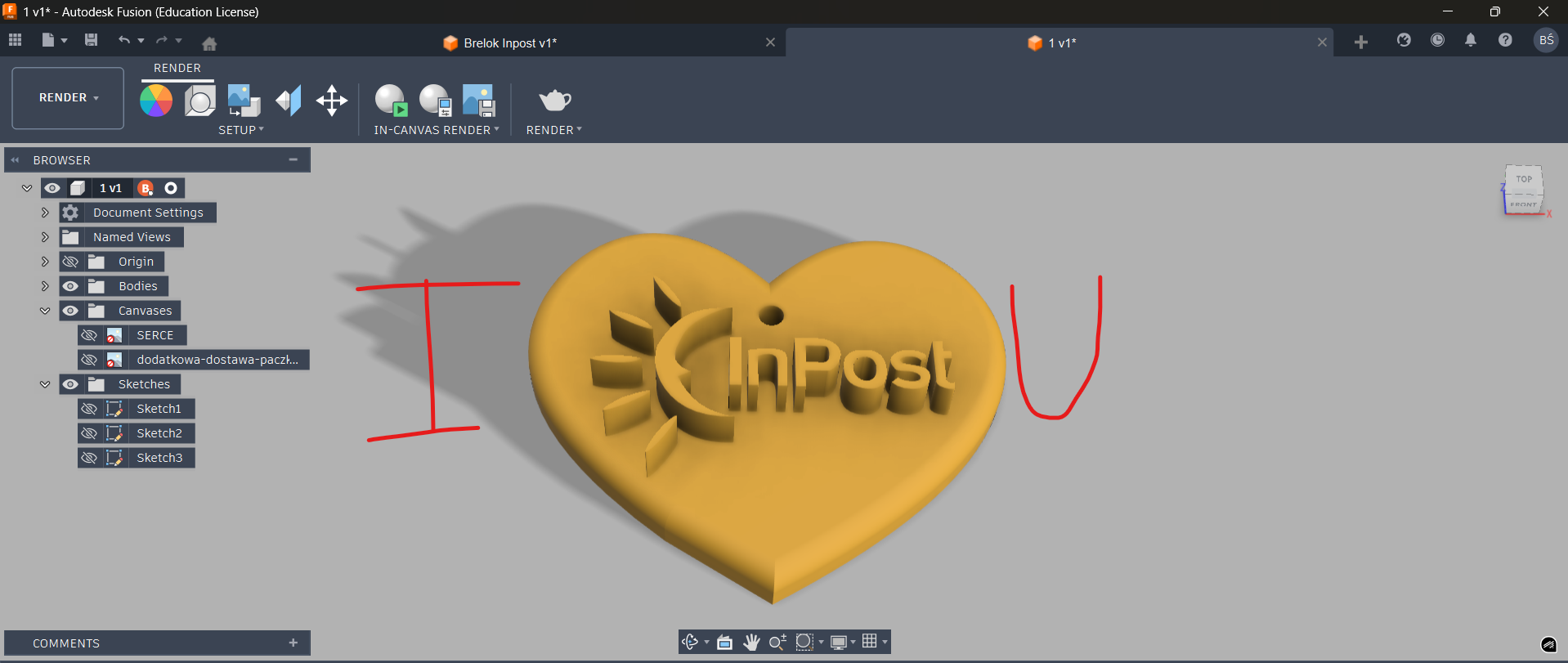
Task: Open the Appearance color wheel tool
Action: click(x=156, y=101)
